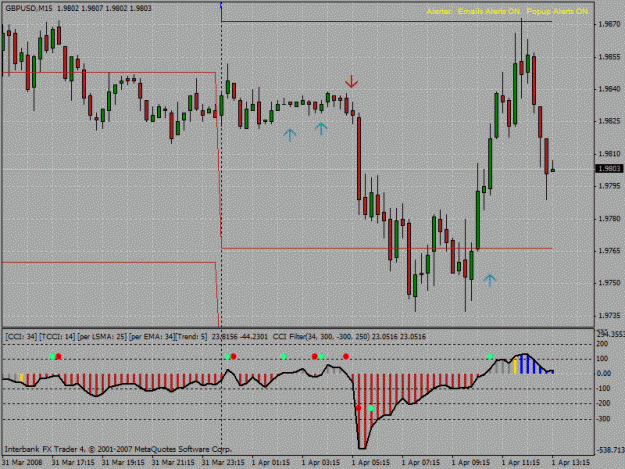Click the green signal dot above 1 Apr 09:15
The width and height of the screenshot is (625, 469).
490,357
